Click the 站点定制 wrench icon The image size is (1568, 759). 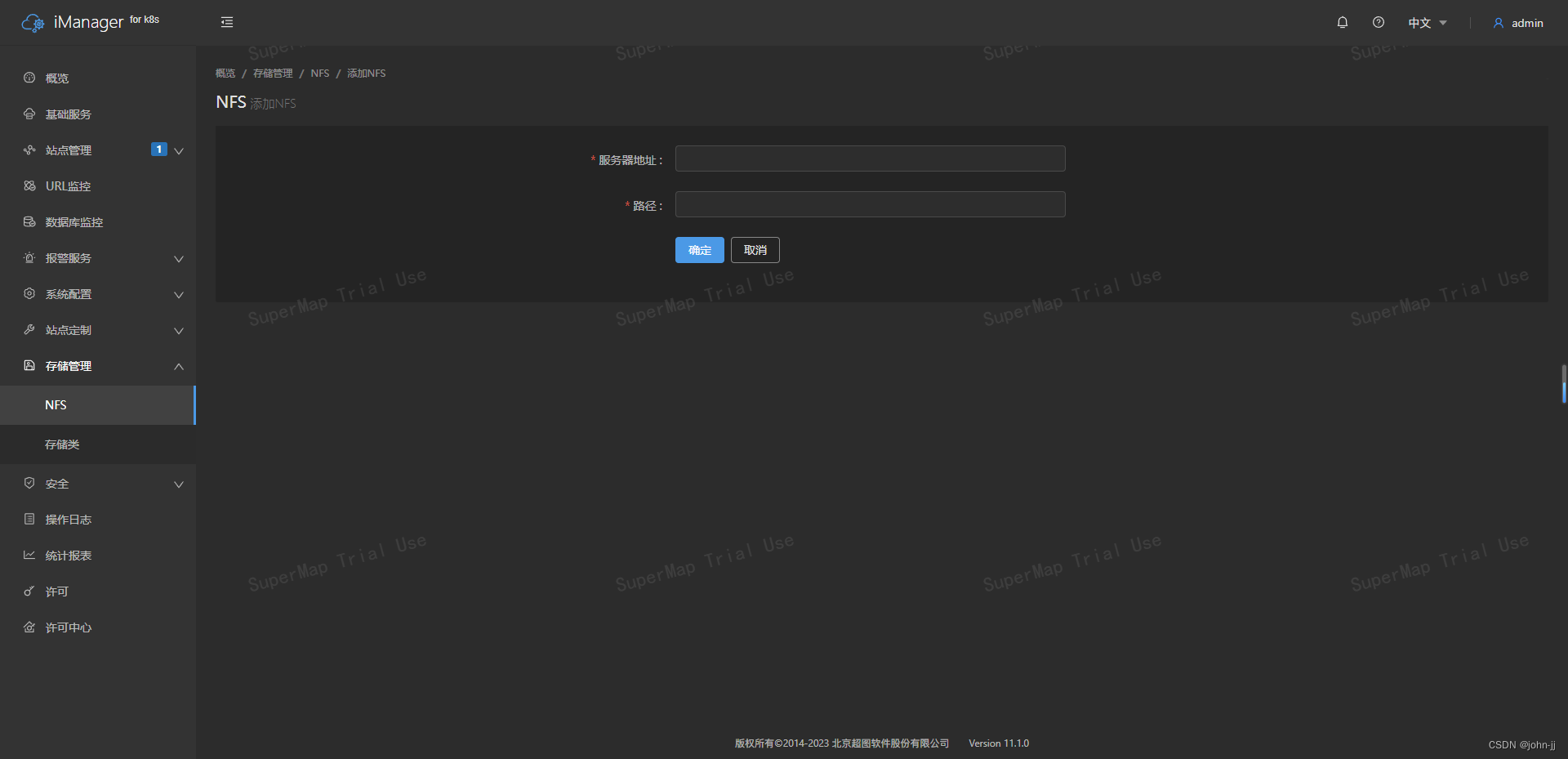tap(29, 329)
